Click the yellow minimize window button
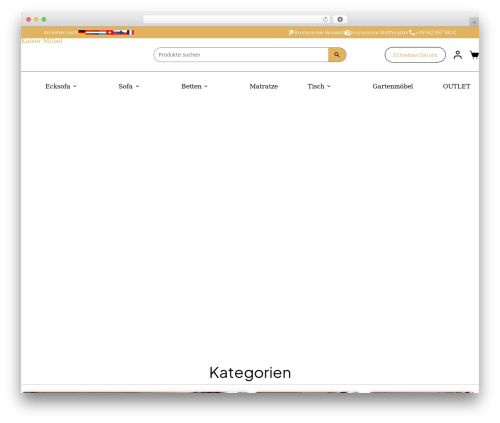The height and width of the screenshot is (423, 500). coord(36,19)
